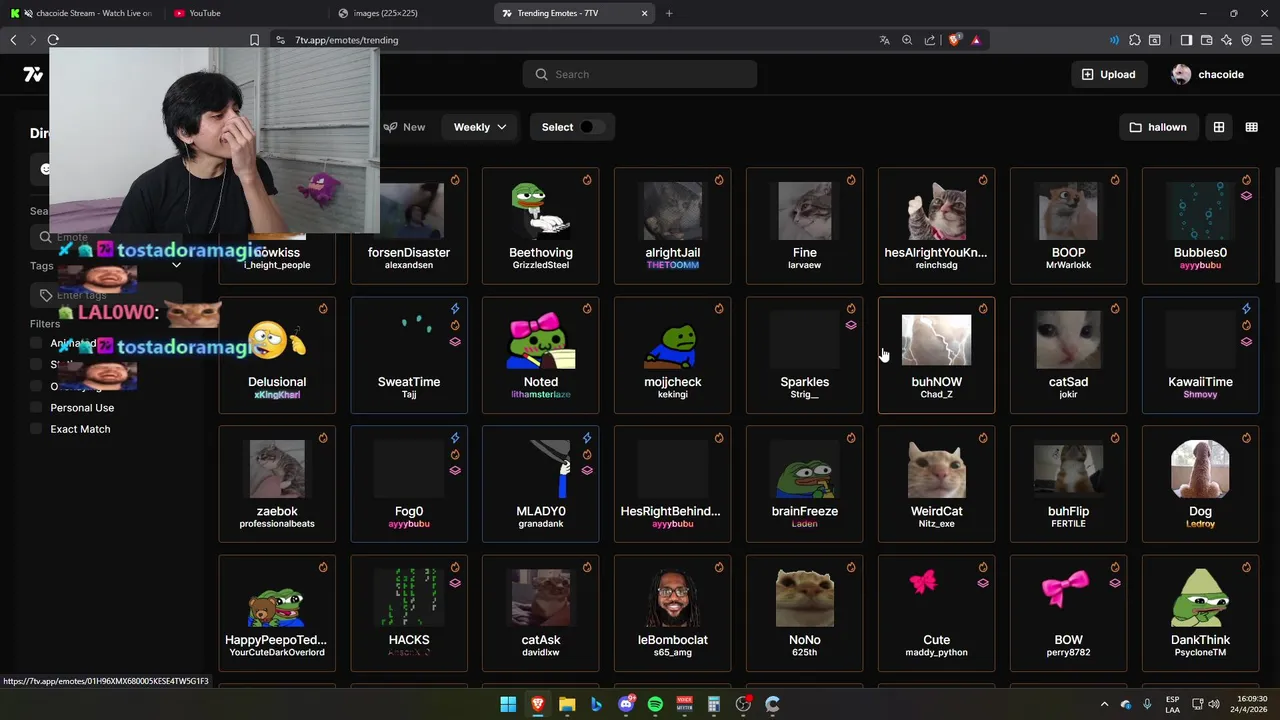This screenshot has width=1280, height=720.
Task: Open uploader perry8782's profile
Action: click(x=1068, y=652)
